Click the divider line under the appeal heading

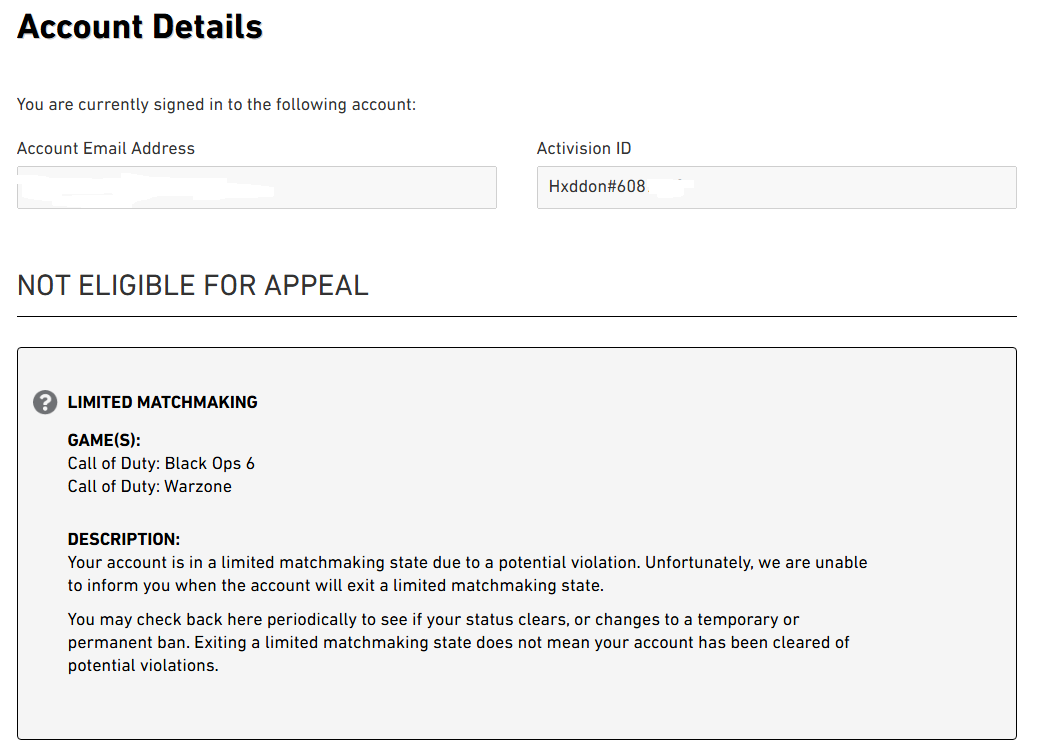coord(517,316)
